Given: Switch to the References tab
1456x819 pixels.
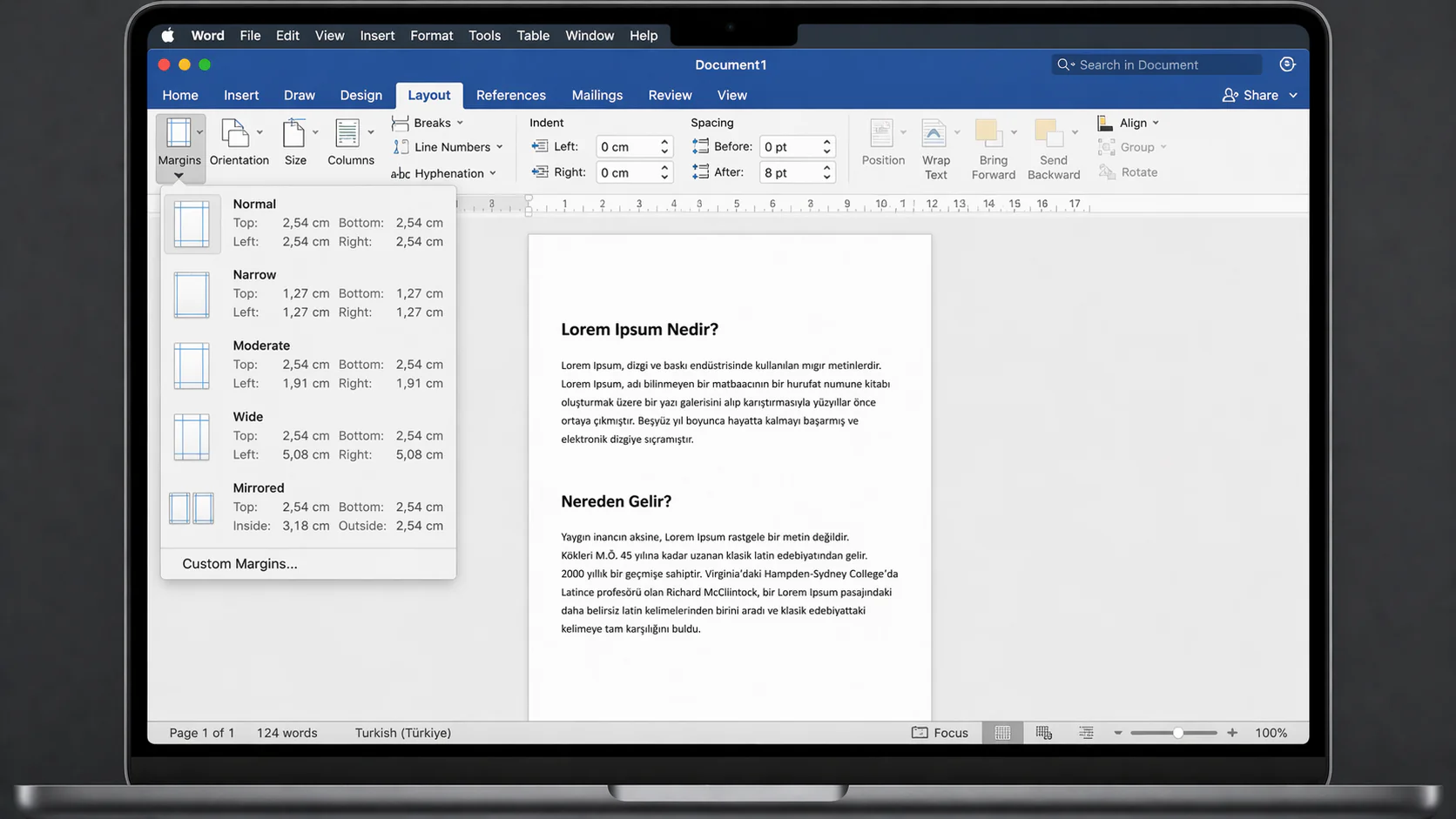Looking at the screenshot, I should 511,95.
